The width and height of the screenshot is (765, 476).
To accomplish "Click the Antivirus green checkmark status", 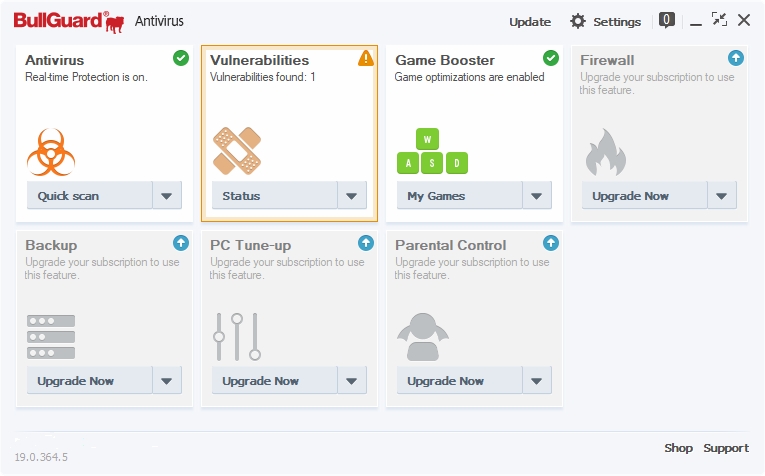I will pyautogui.click(x=181, y=58).
